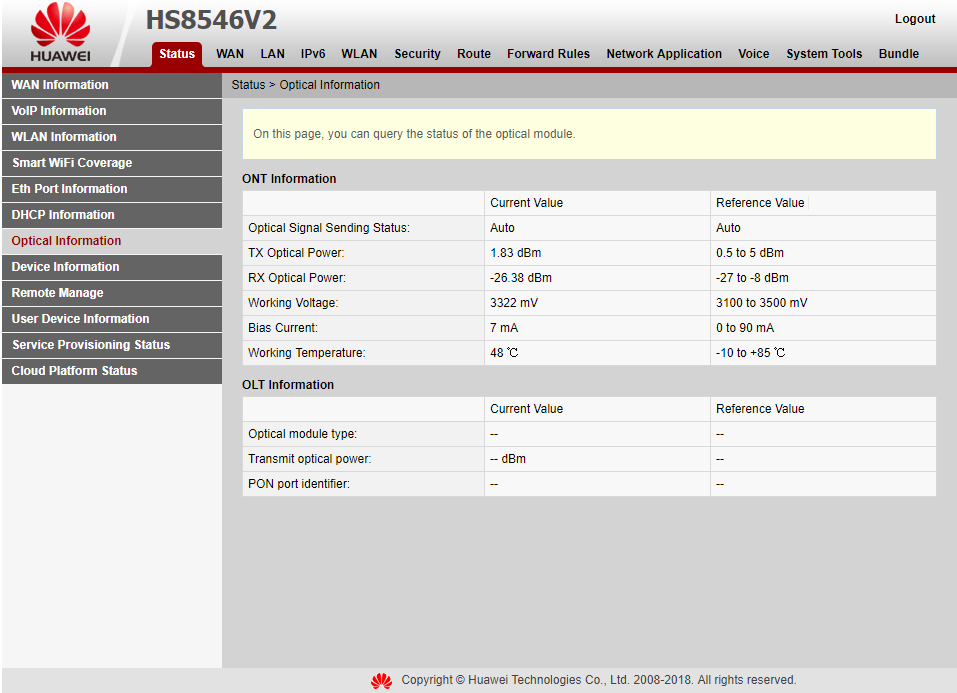The width and height of the screenshot is (957, 693).
Task: Click the 'OLT Information' heading
Action: click(287, 385)
